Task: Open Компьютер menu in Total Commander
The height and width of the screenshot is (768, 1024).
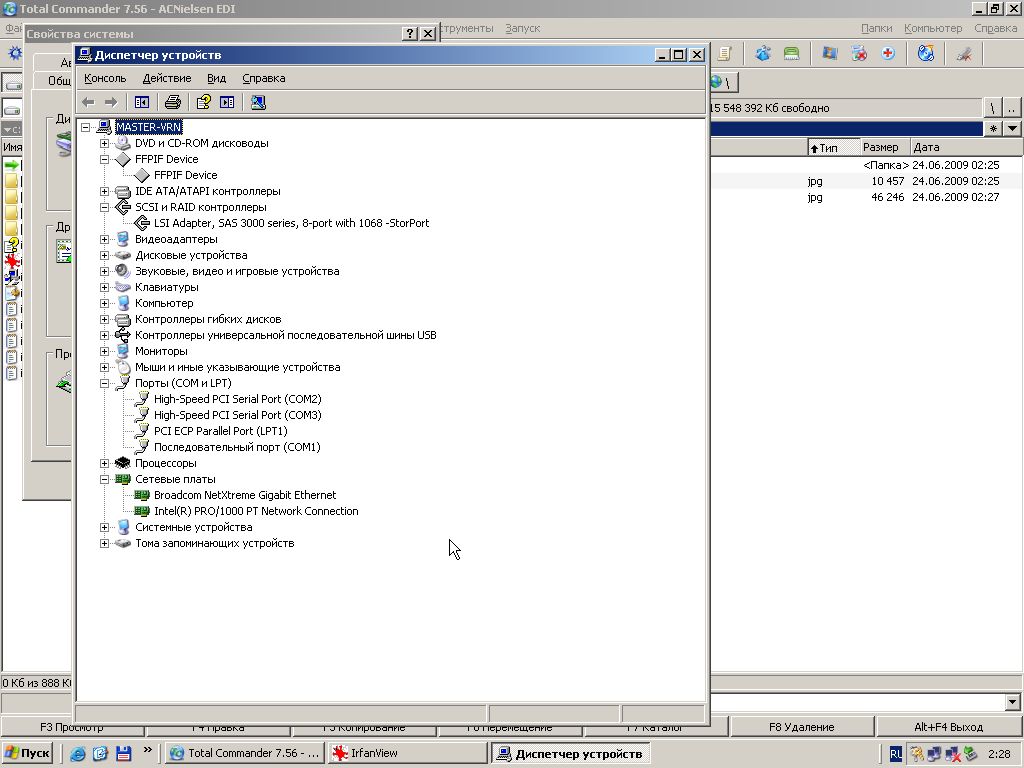Action: tap(933, 28)
